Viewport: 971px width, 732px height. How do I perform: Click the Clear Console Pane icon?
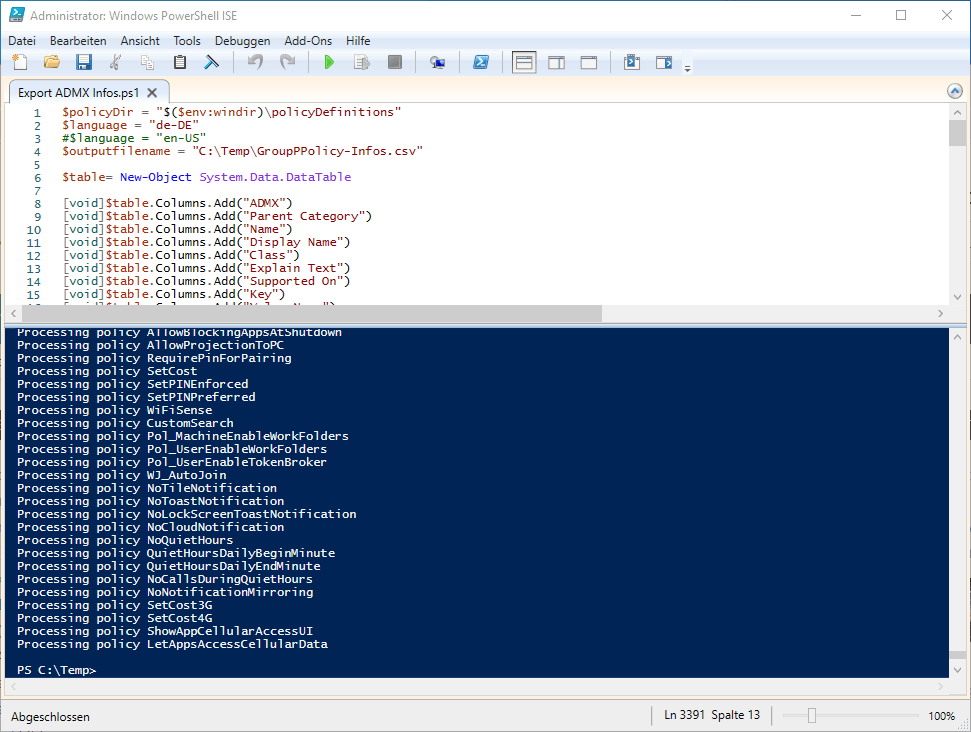pos(212,63)
